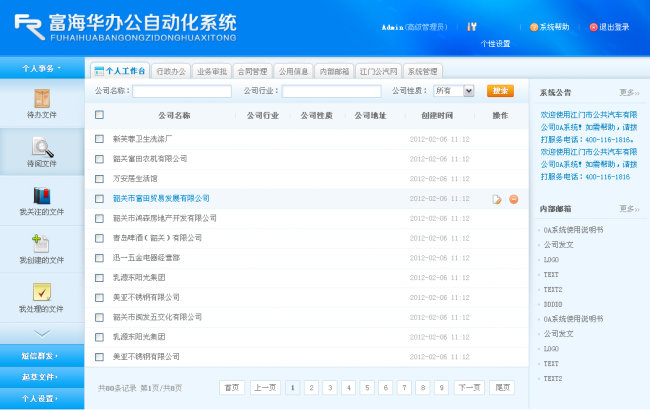Expand the 短信群发 sidebar section
The height and width of the screenshot is (410, 650).
[42, 356]
